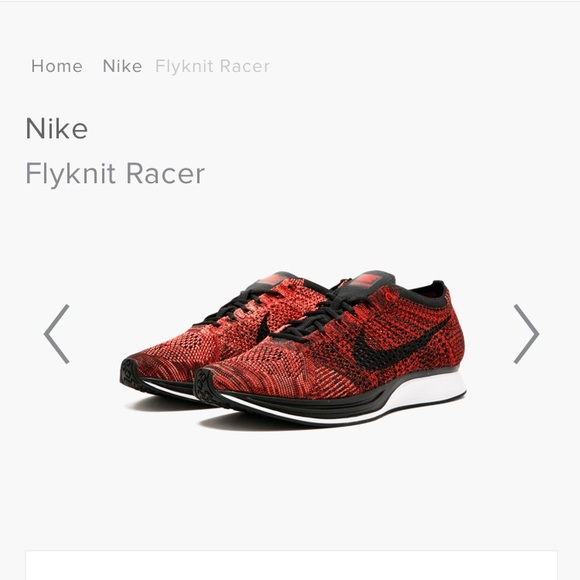Click the Nike brand heading

coord(57,129)
